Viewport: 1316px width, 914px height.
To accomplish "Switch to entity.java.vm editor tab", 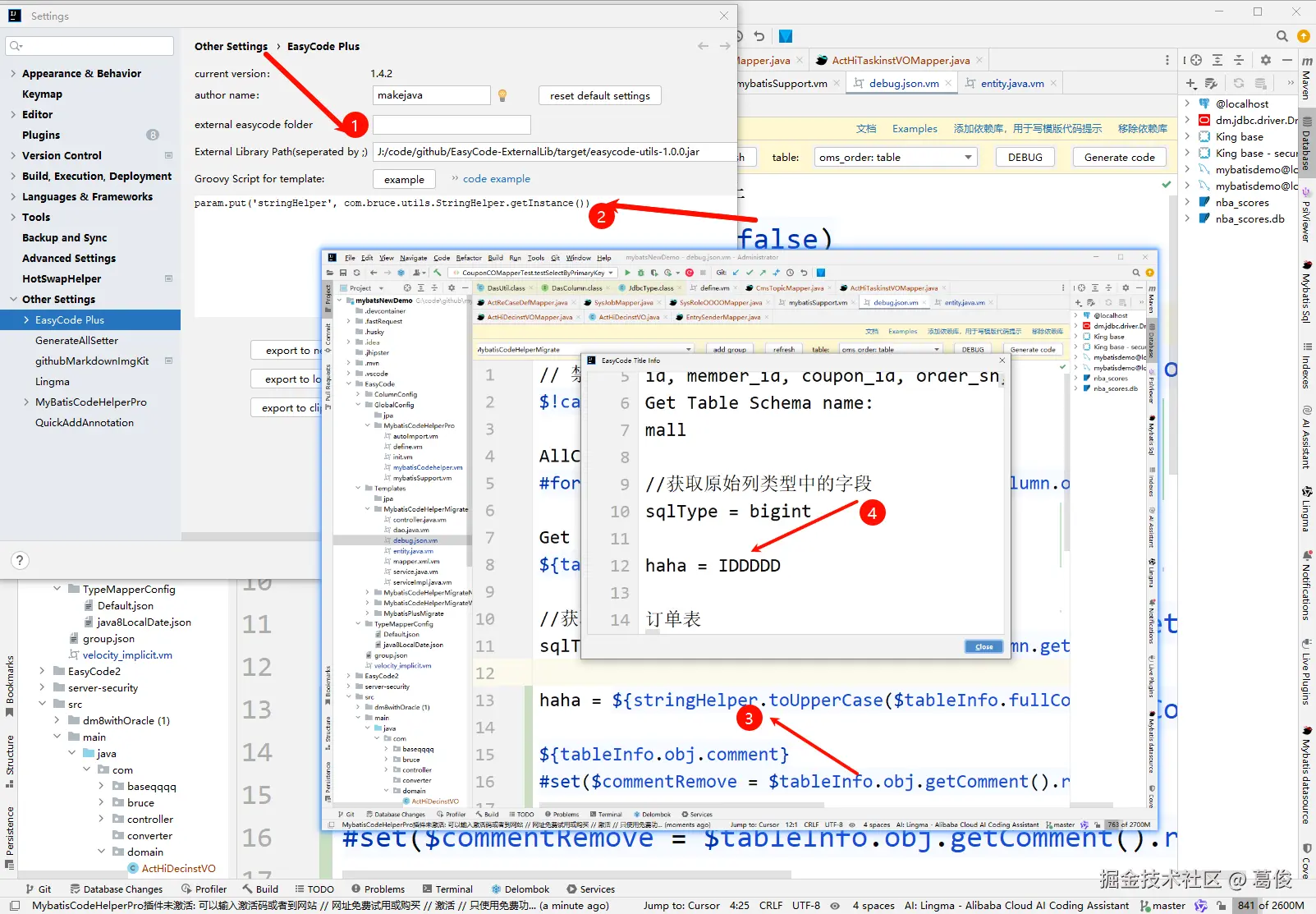I will pyautogui.click(x=1011, y=83).
